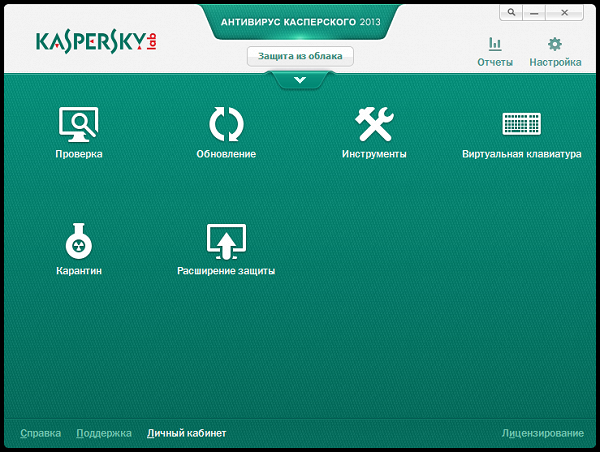Click the Инструменты label text
This screenshot has width=600, height=452.
(374, 154)
